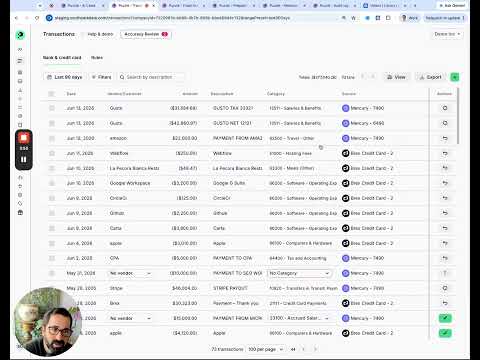Click the undo action icon in the CircleCI row

(445, 198)
